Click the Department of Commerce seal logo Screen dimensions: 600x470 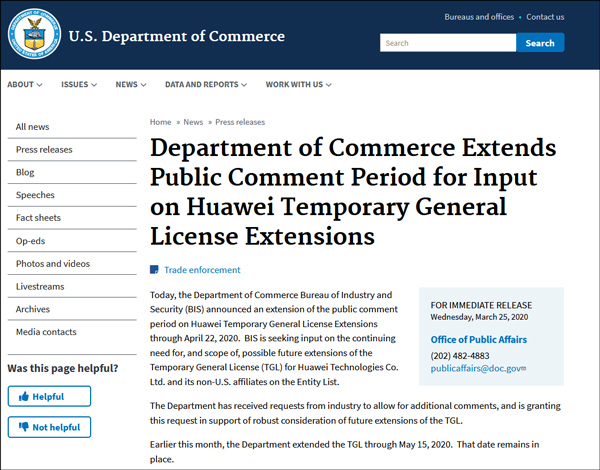pyautogui.click(x=35, y=36)
